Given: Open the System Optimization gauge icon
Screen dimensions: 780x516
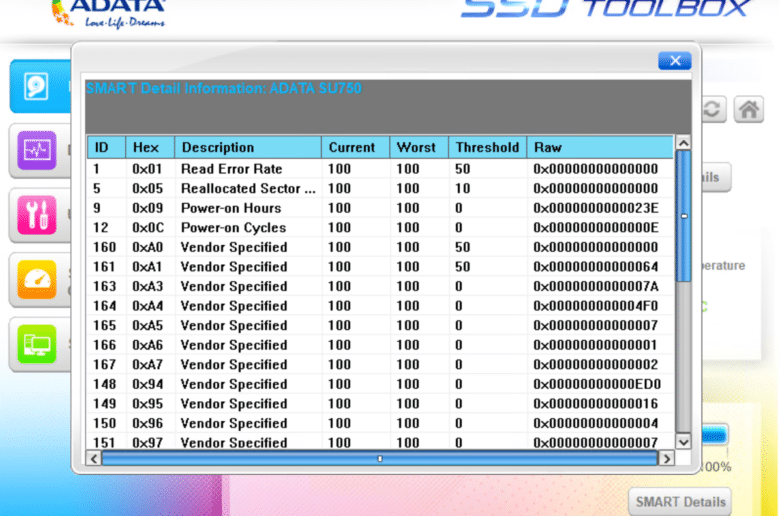Looking at the screenshot, I should coord(37,279).
